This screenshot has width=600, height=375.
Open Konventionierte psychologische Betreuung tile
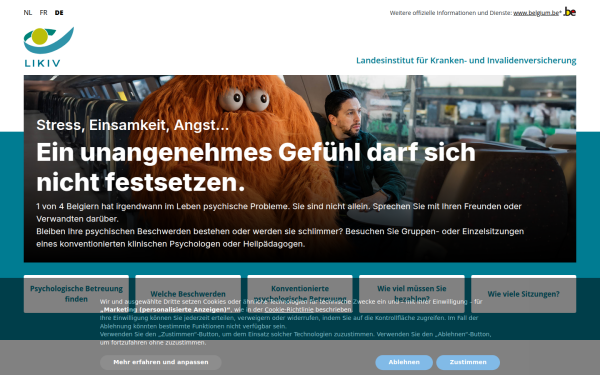[300, 294]
